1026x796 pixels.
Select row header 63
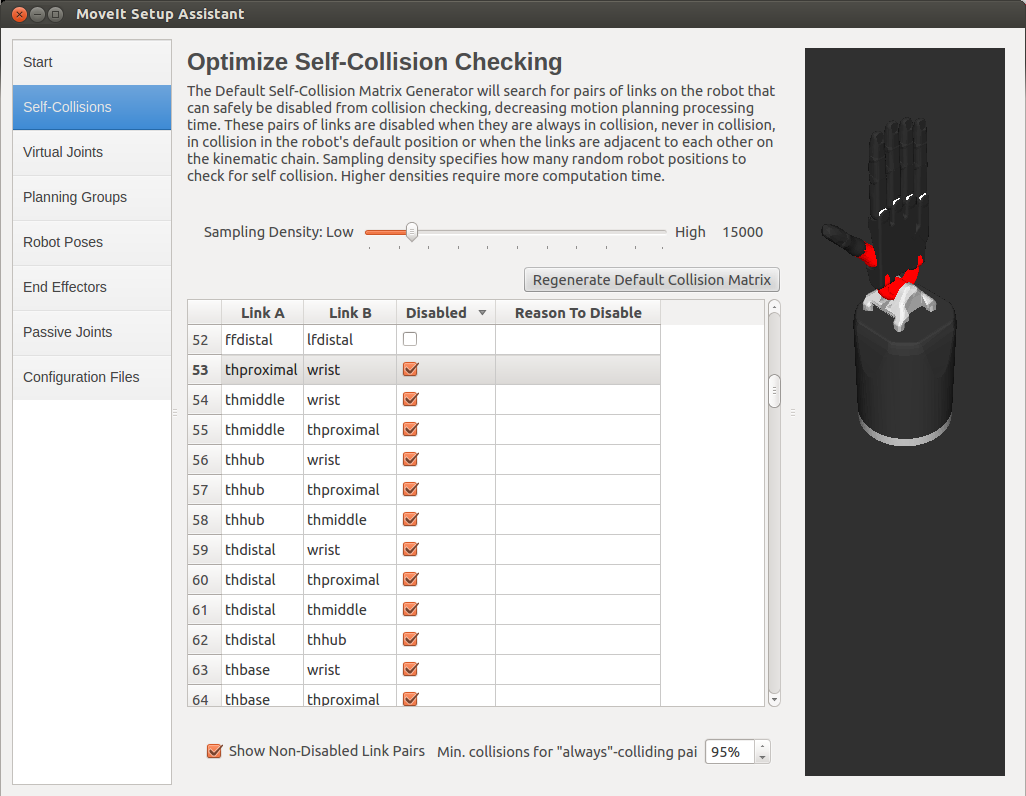point(205,670)
